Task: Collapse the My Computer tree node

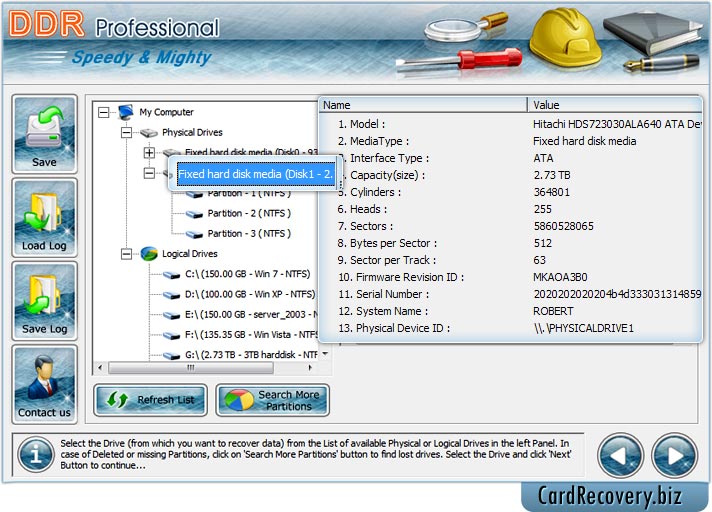Action: pyautogui.click(x=104, y=112)
